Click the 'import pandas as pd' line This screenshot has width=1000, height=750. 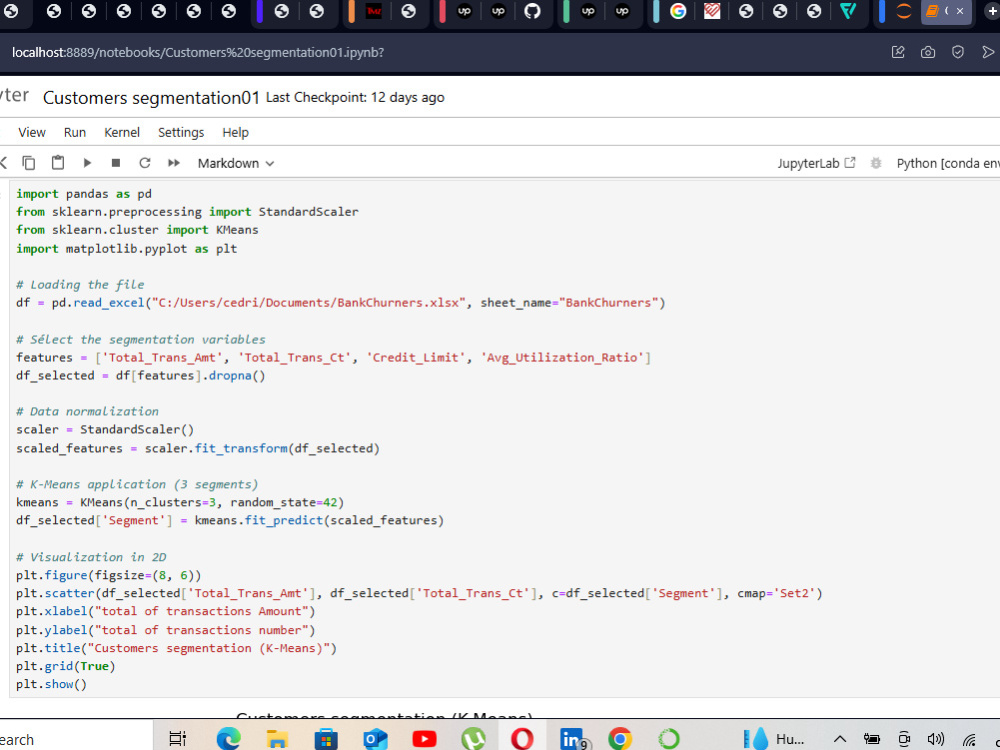tap(84, 193)
